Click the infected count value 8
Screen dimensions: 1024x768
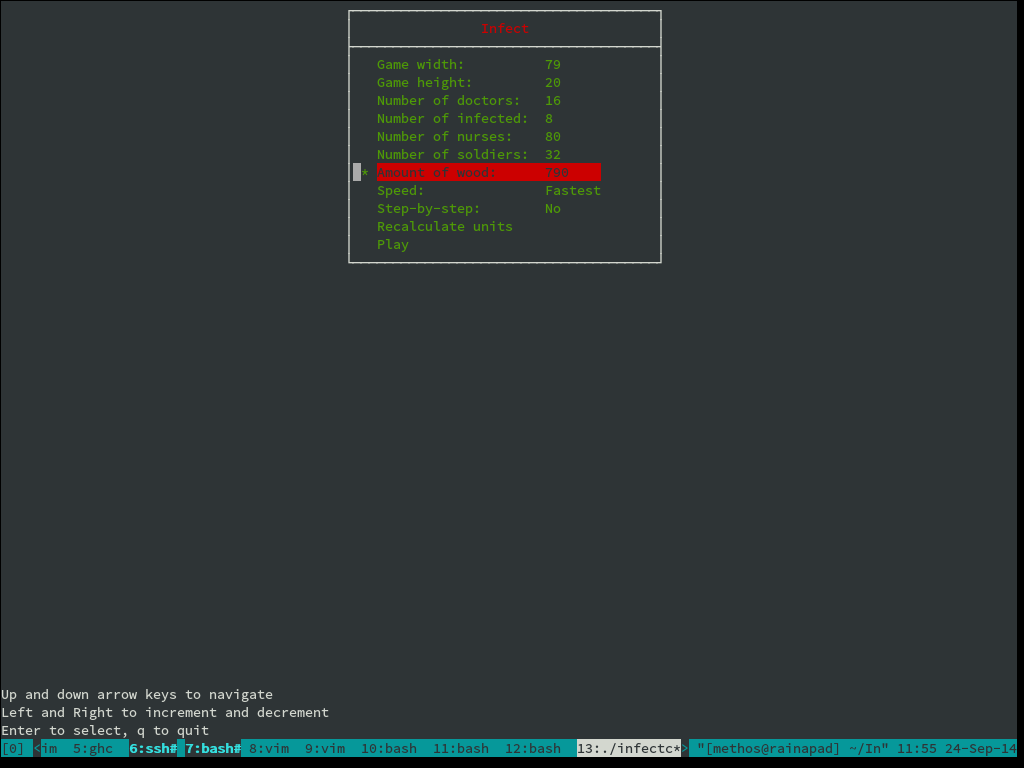549,119
